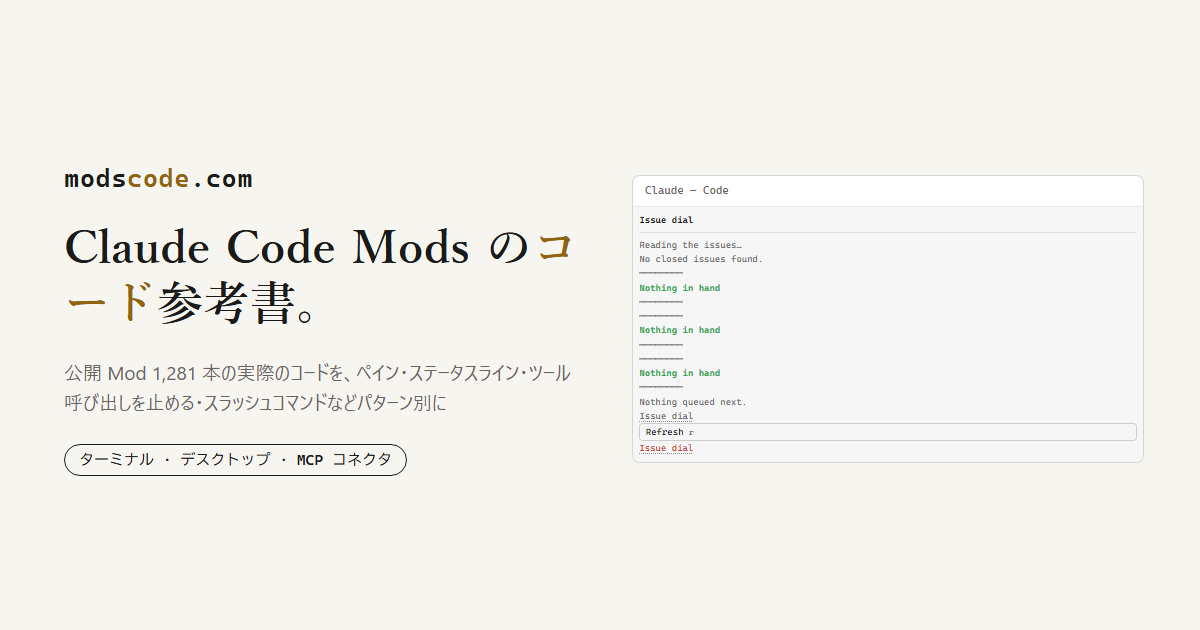Image resolution: width=1200 pixels, height=630 pixels.
Task: Click the bold Issue dial panel heading
Action: click(666, 220)
